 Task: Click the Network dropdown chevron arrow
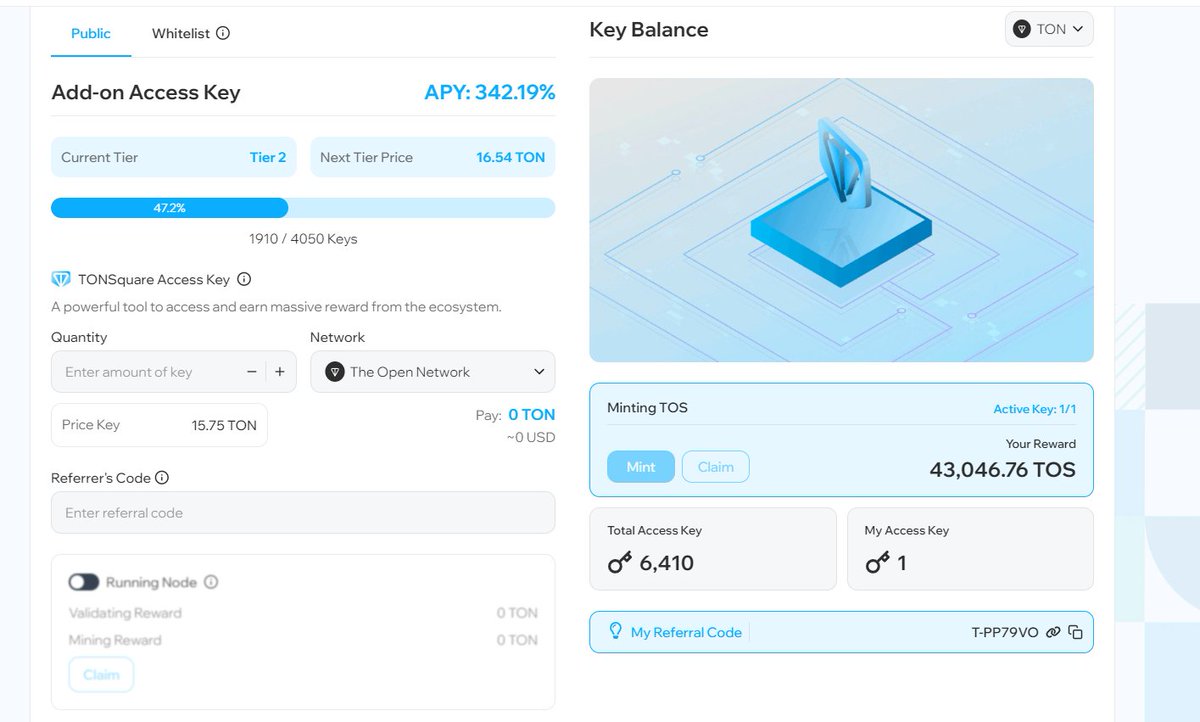pos(539,372)
